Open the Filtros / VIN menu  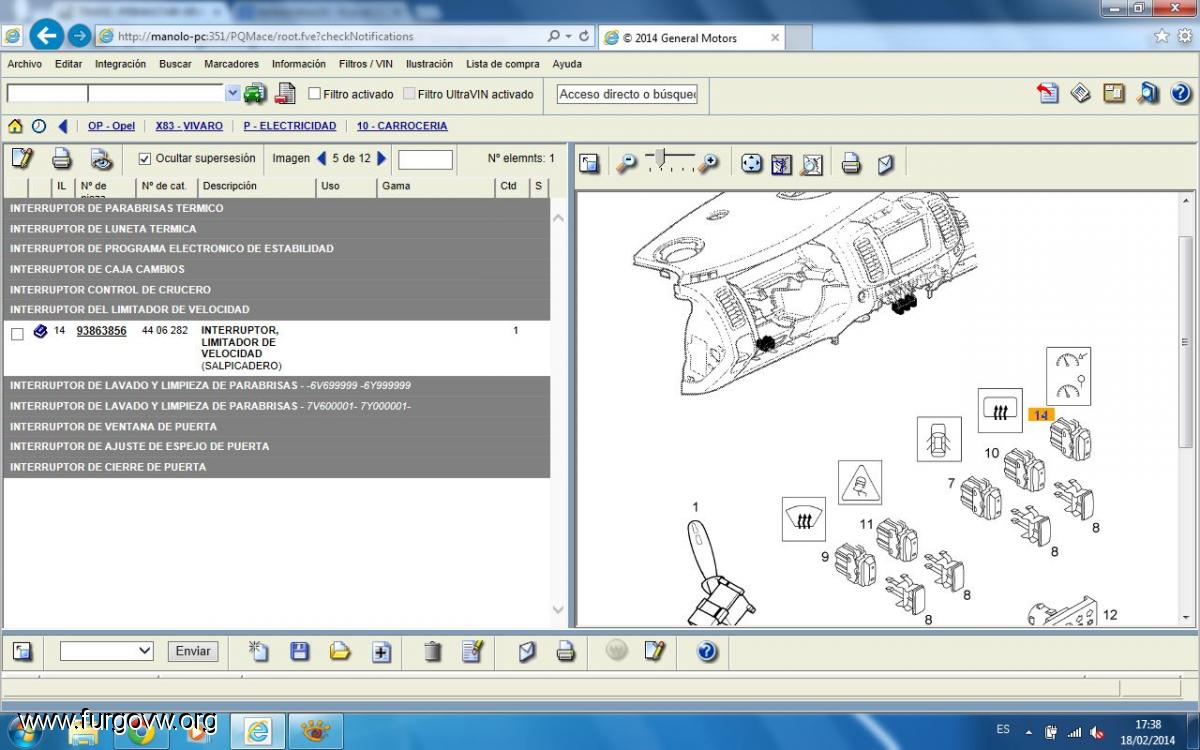tap(366, 64)
